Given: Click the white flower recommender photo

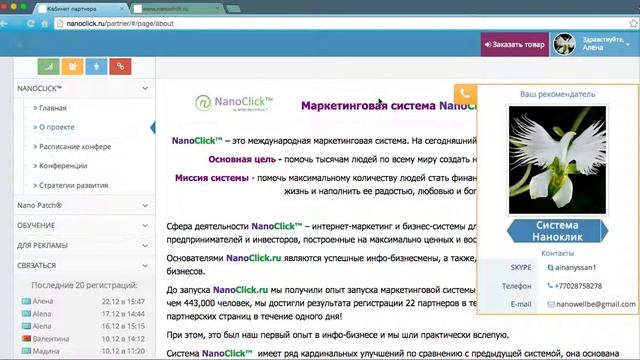Looking at the screenshot, I should (x=557, y=160).
